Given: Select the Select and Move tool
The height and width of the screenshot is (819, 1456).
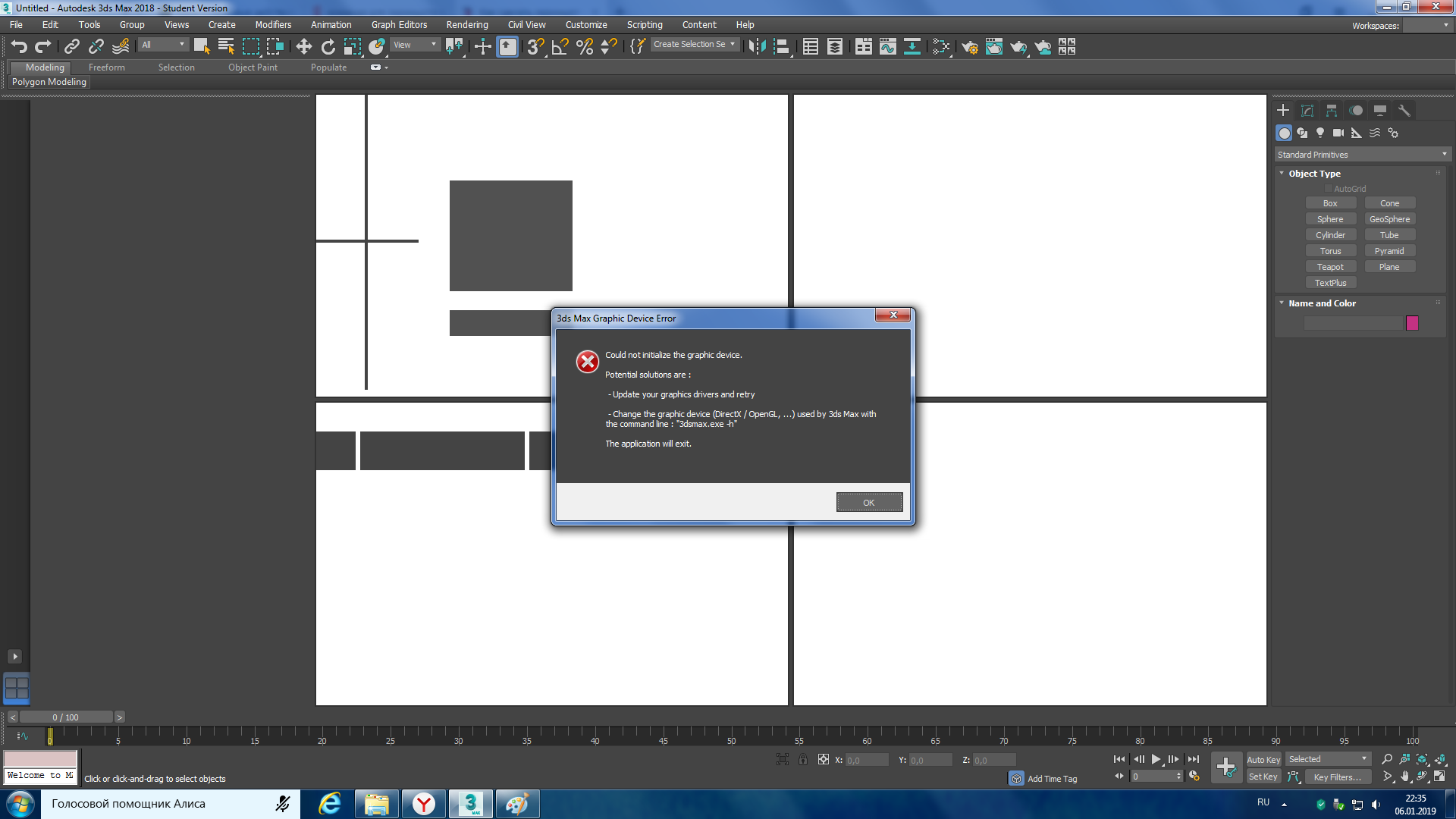Looking at the screenshot, I should pos(304,47).
